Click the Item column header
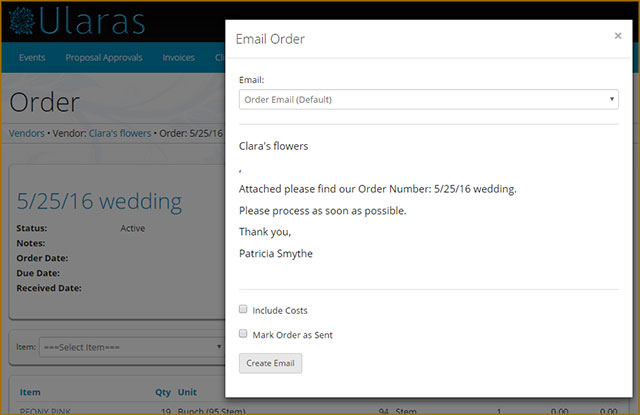This screenshot has height=415, width=640. (30, 392)
